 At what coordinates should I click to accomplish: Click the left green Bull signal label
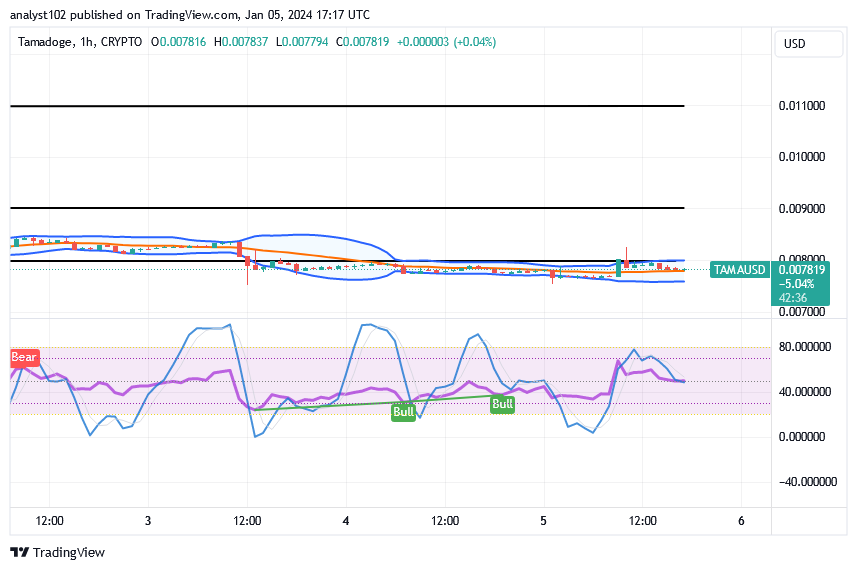(x=403, y=411)
